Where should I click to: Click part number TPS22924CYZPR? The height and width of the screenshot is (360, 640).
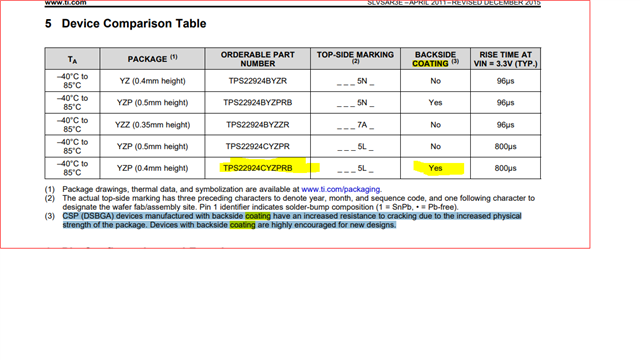coord(258,146)
